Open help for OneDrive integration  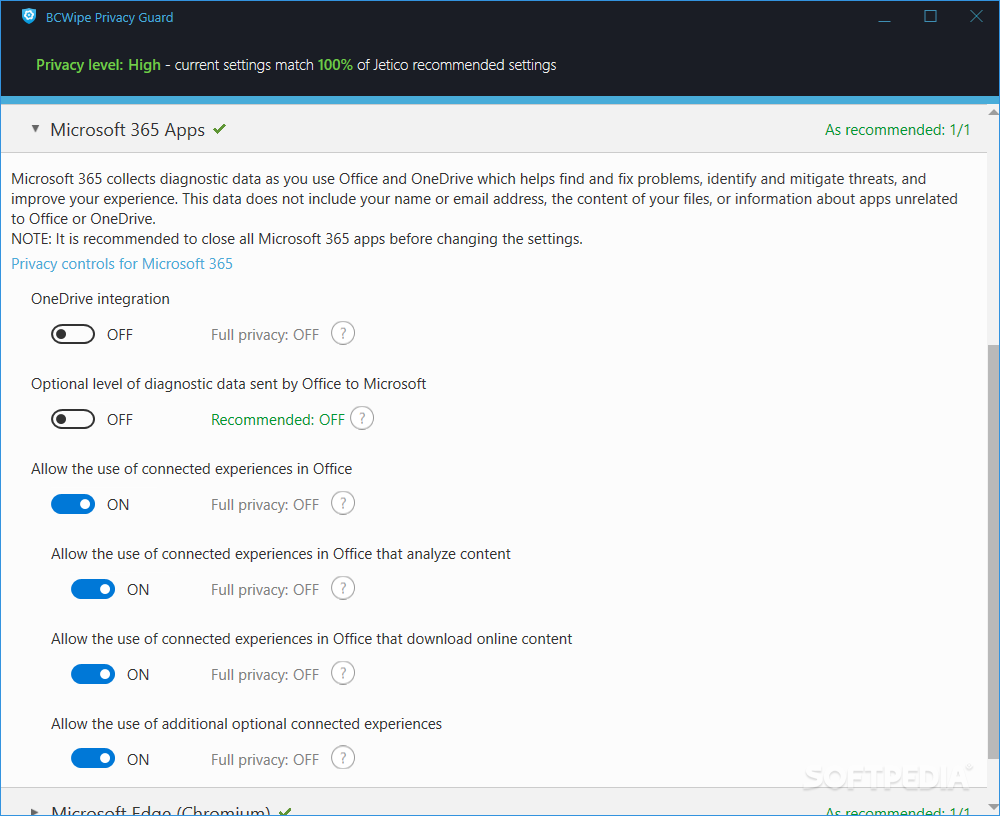tap(343, 333)
